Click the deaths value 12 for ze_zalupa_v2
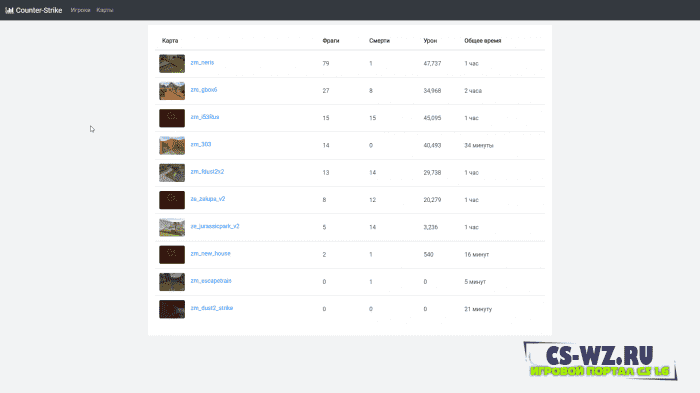700x393 pixels. click(372, 200)
